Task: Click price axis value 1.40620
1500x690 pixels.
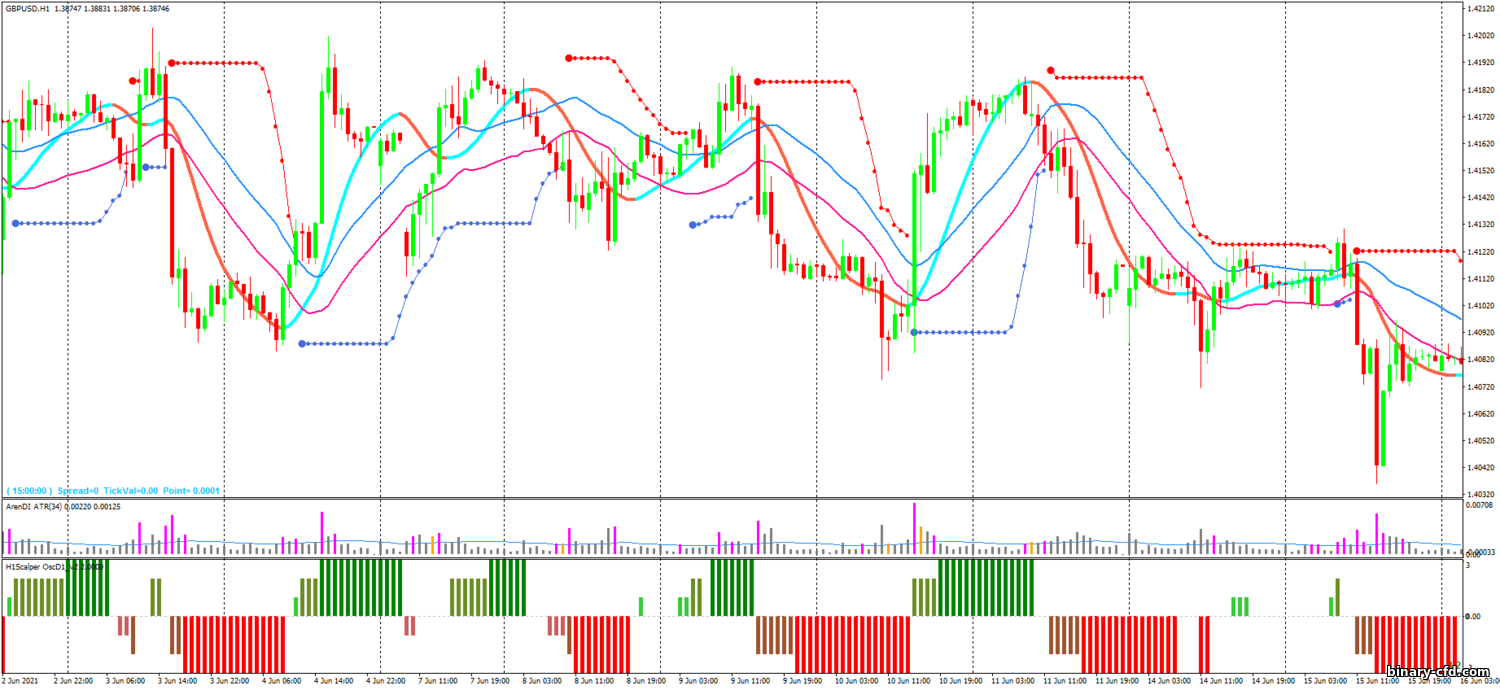Action: coord(1480,413)
